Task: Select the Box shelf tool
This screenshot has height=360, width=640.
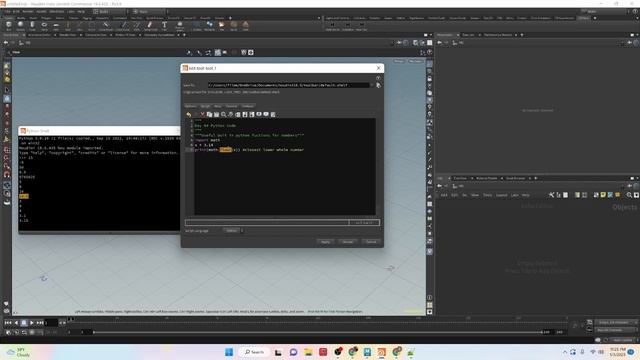Action: coord(9,26)
